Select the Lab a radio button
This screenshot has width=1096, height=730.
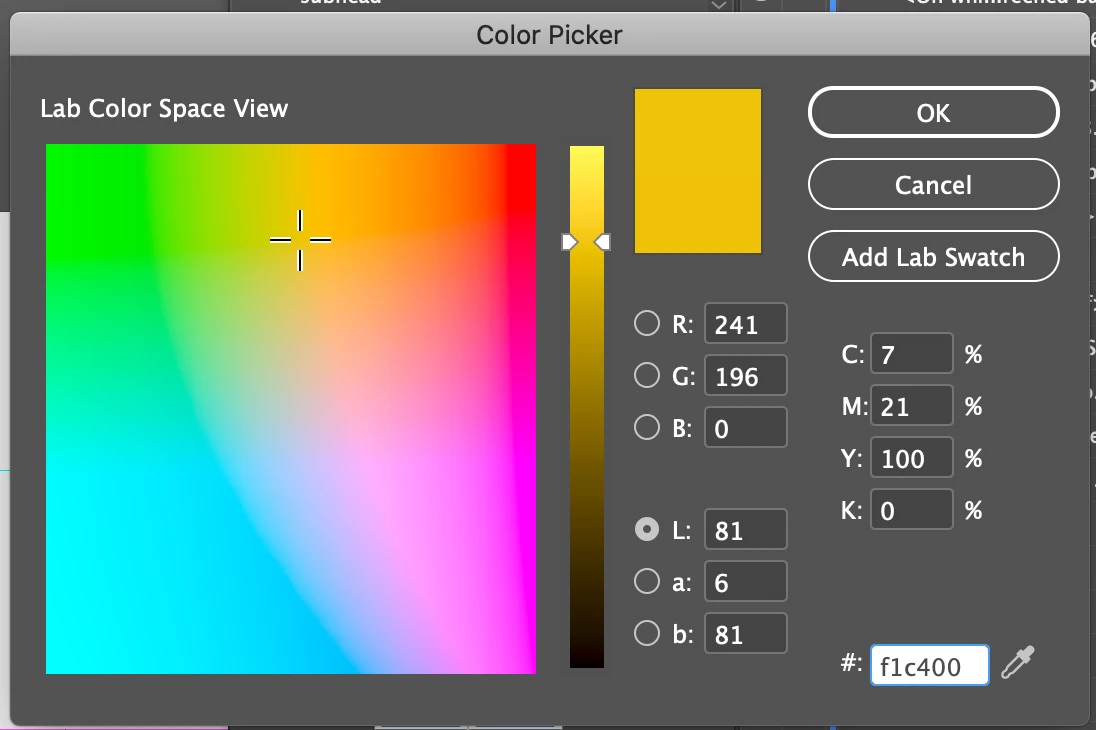[647, 581]
